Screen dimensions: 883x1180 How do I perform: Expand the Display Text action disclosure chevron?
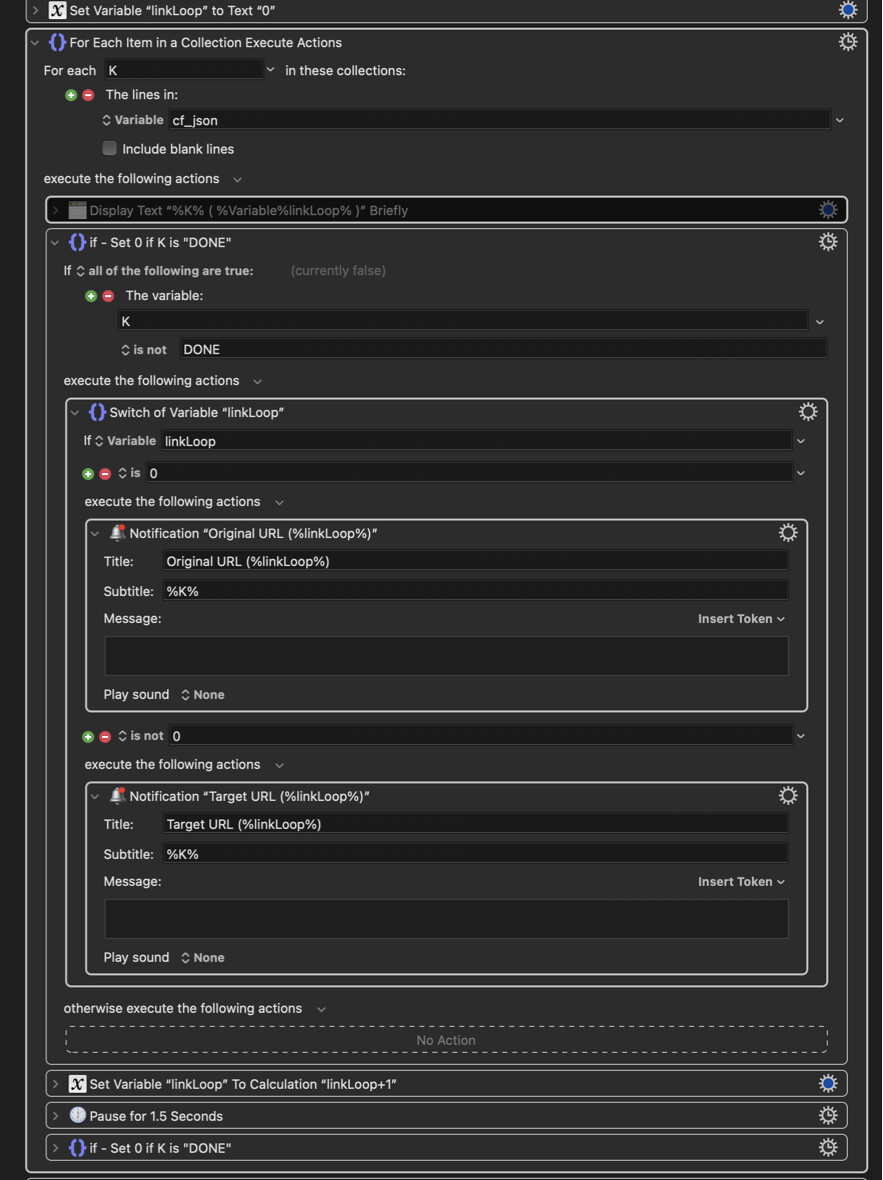56,211
